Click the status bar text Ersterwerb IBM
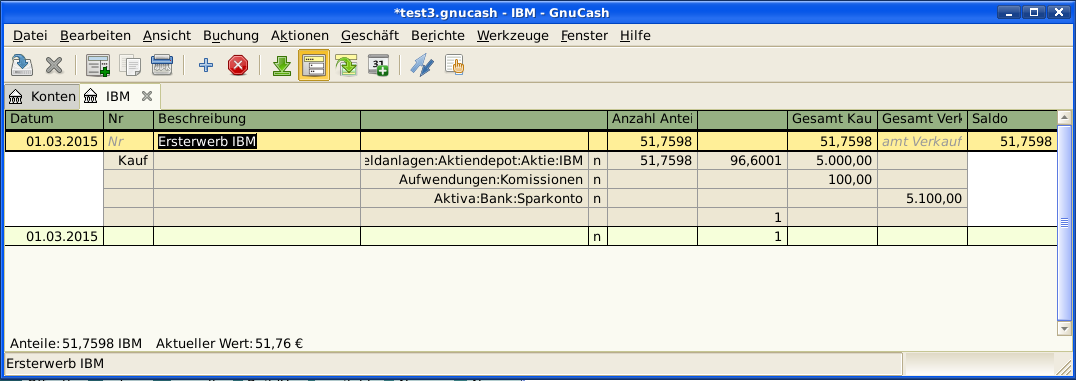The height and width of the screenshot is (381, 1076). (x=54, y=363)
